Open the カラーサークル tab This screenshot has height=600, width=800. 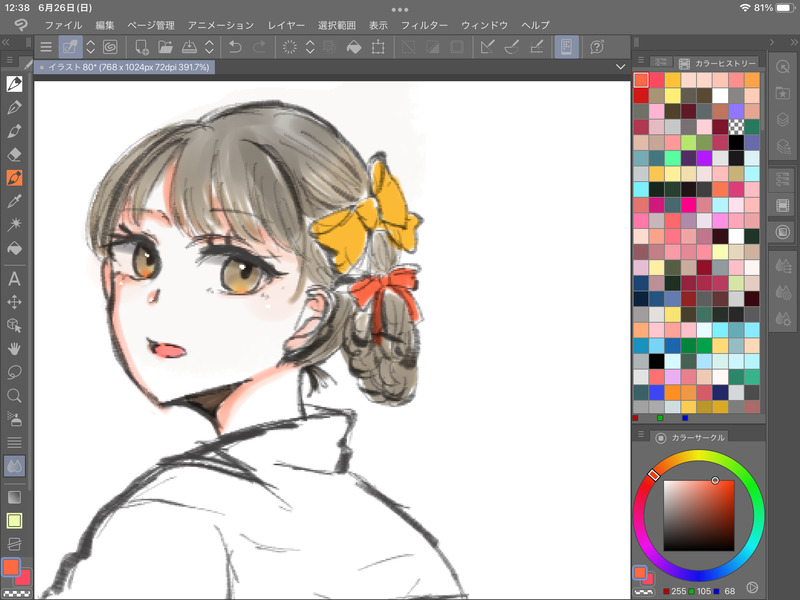(x=689, y=437)
